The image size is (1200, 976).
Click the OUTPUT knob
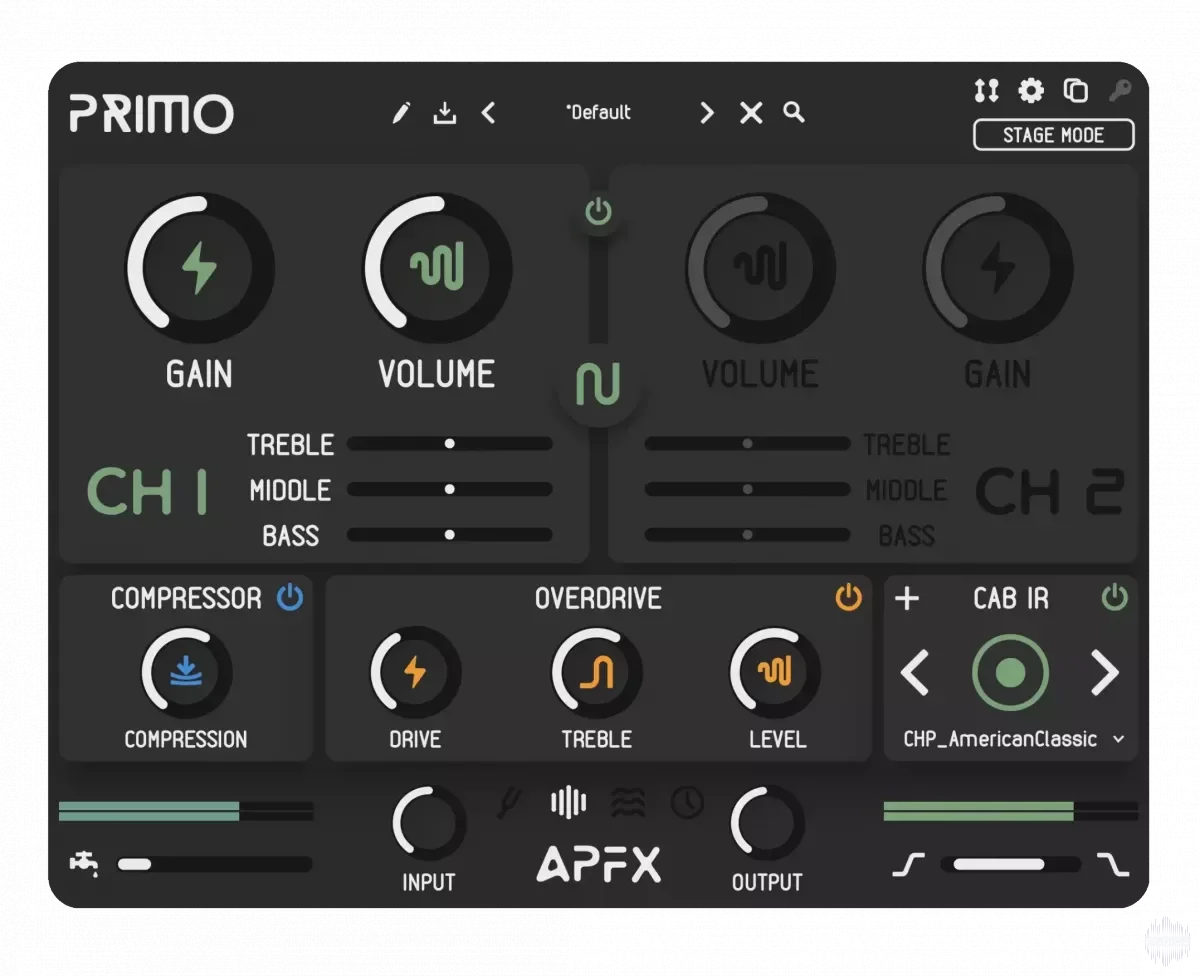[767, 824]
